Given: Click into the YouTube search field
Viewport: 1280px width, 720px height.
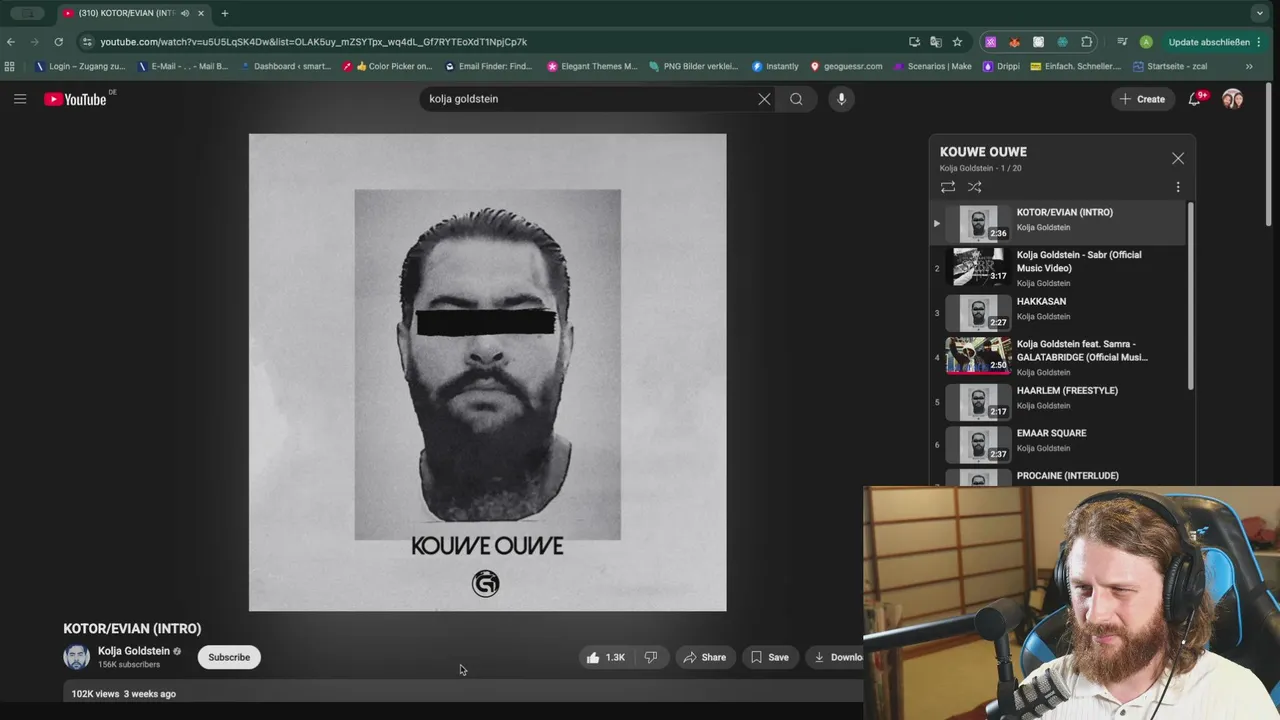Looking at the screenshot, I should click(588, 99).
